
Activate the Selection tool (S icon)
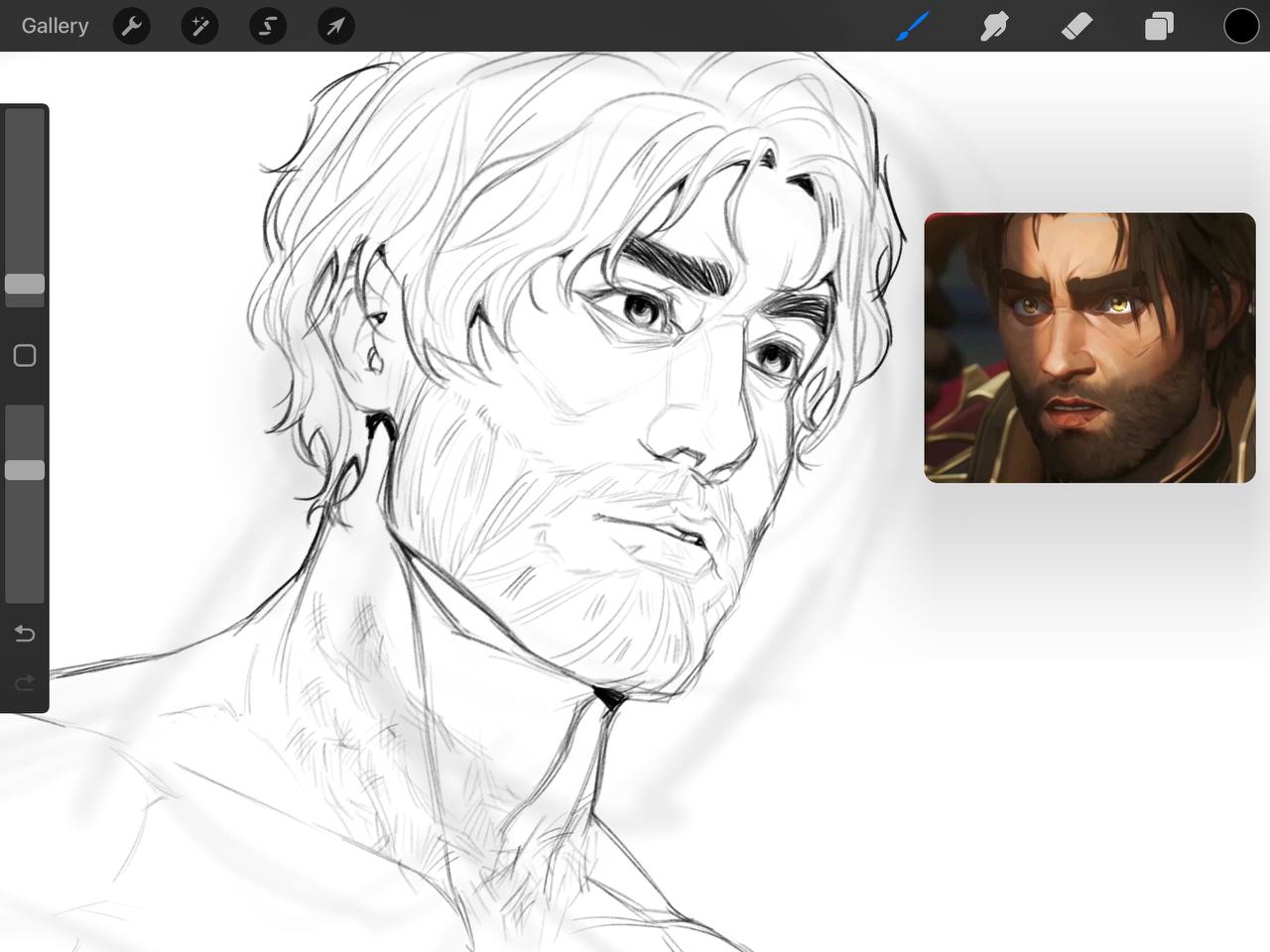tap(268, 26)
